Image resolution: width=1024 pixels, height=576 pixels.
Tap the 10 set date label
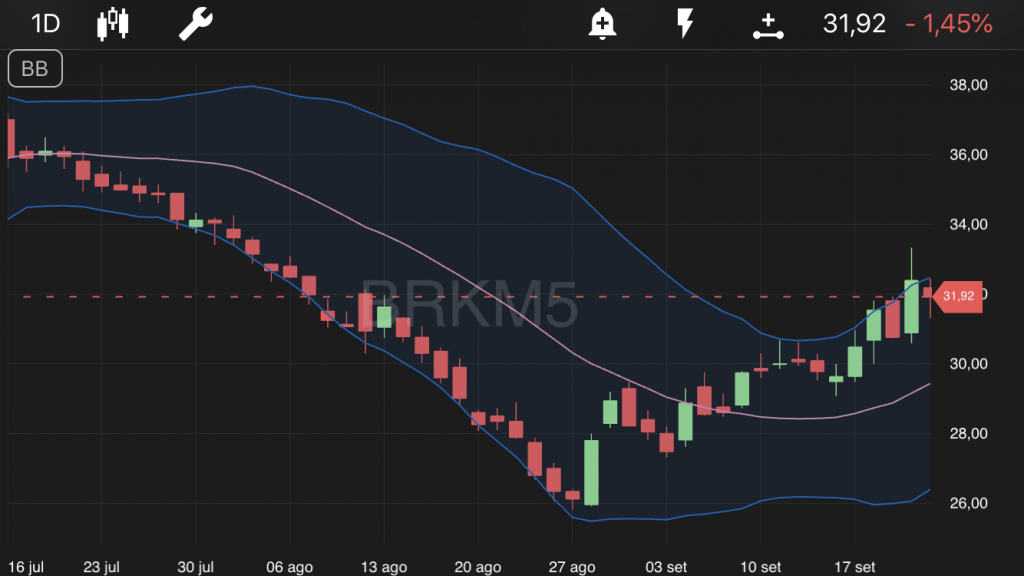760,567
